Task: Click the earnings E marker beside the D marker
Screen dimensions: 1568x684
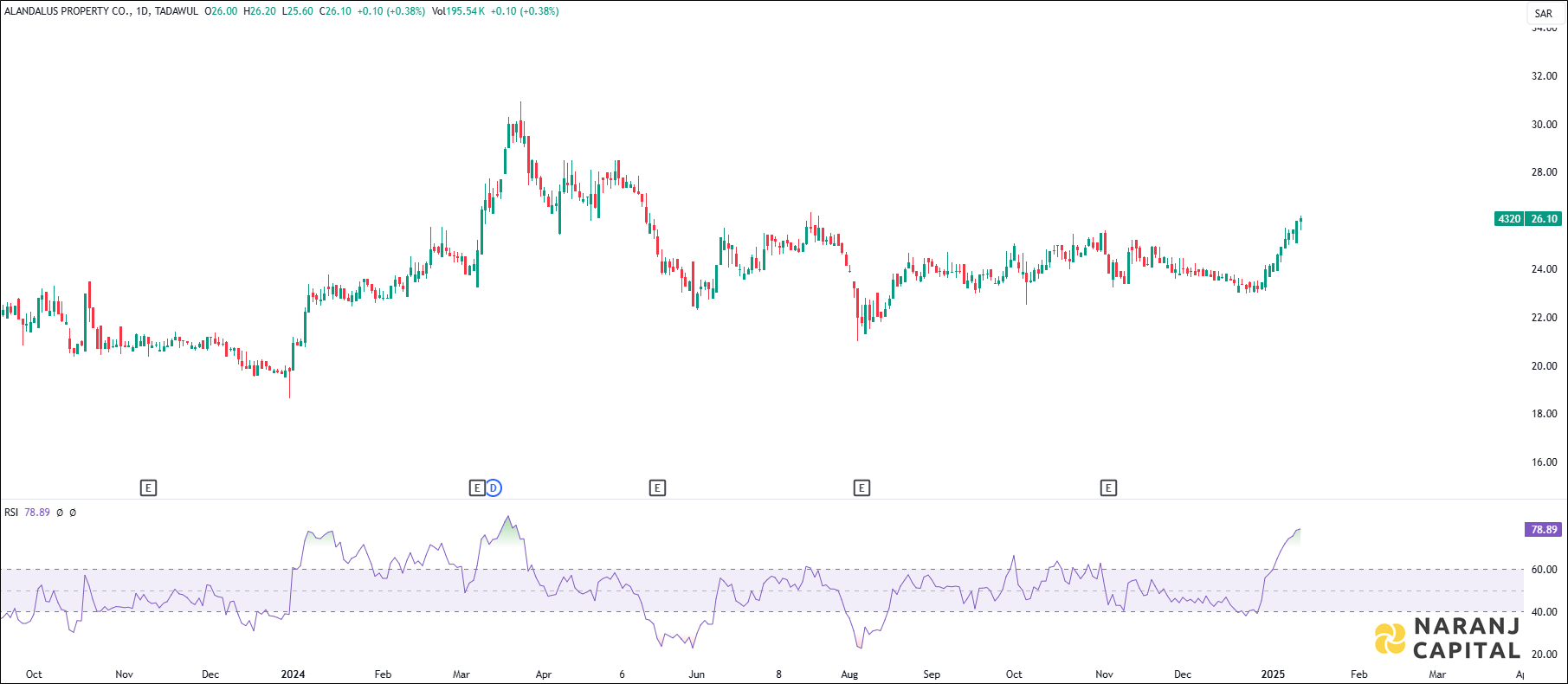Action: point(477,488)
